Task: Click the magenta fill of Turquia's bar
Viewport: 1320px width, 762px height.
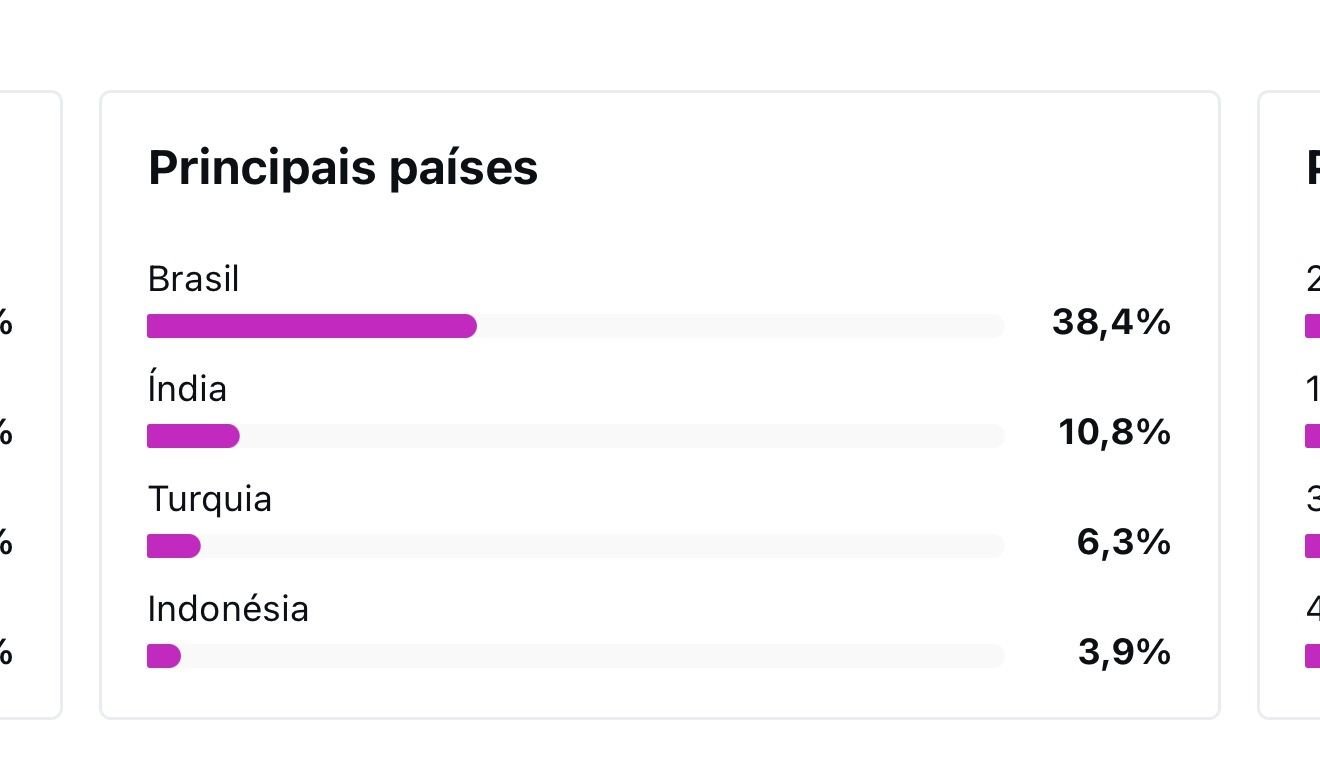Action: point(174,546)
